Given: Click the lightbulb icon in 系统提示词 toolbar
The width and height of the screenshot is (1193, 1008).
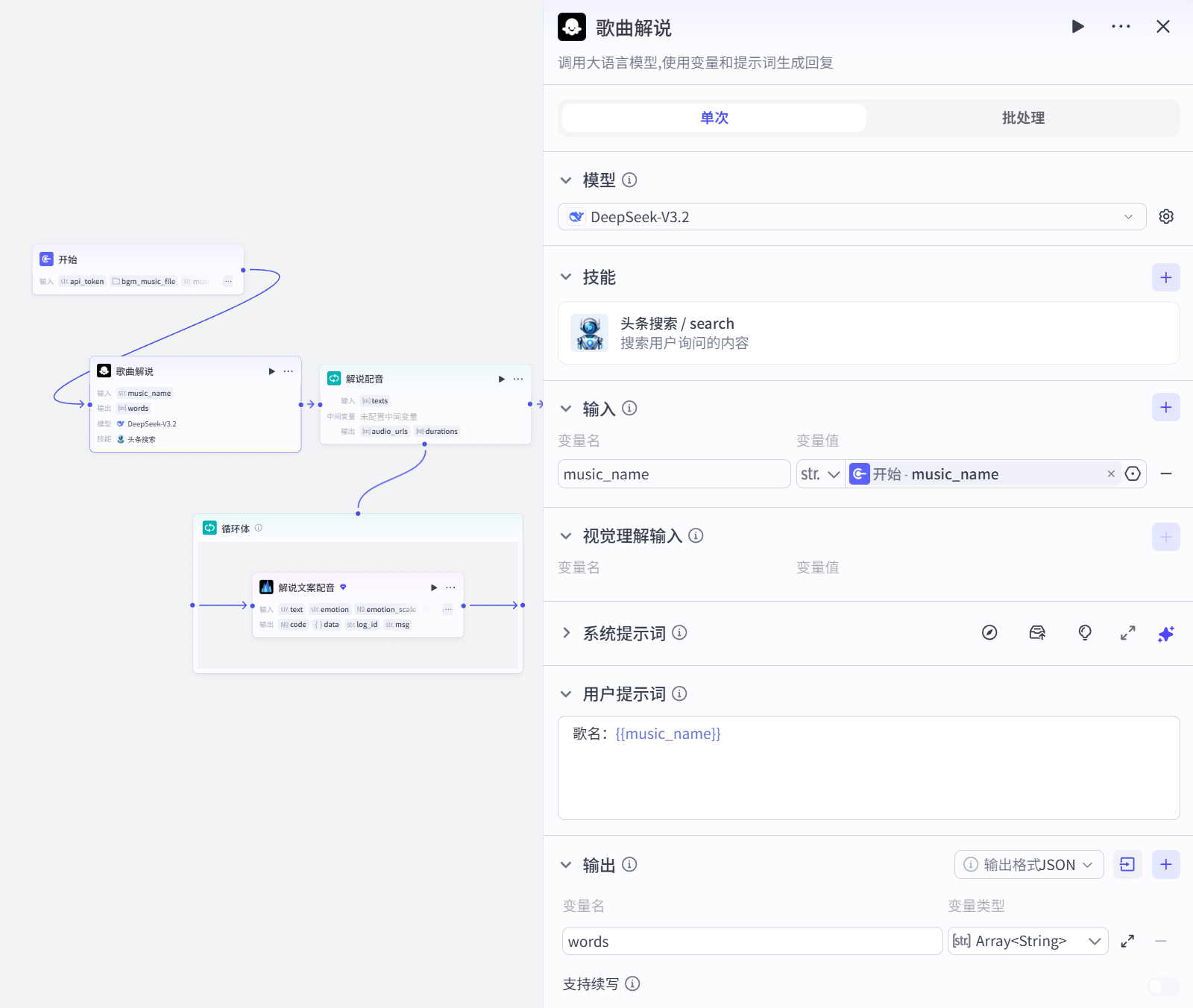Looking at the screenshot, I should (1085, 633).
